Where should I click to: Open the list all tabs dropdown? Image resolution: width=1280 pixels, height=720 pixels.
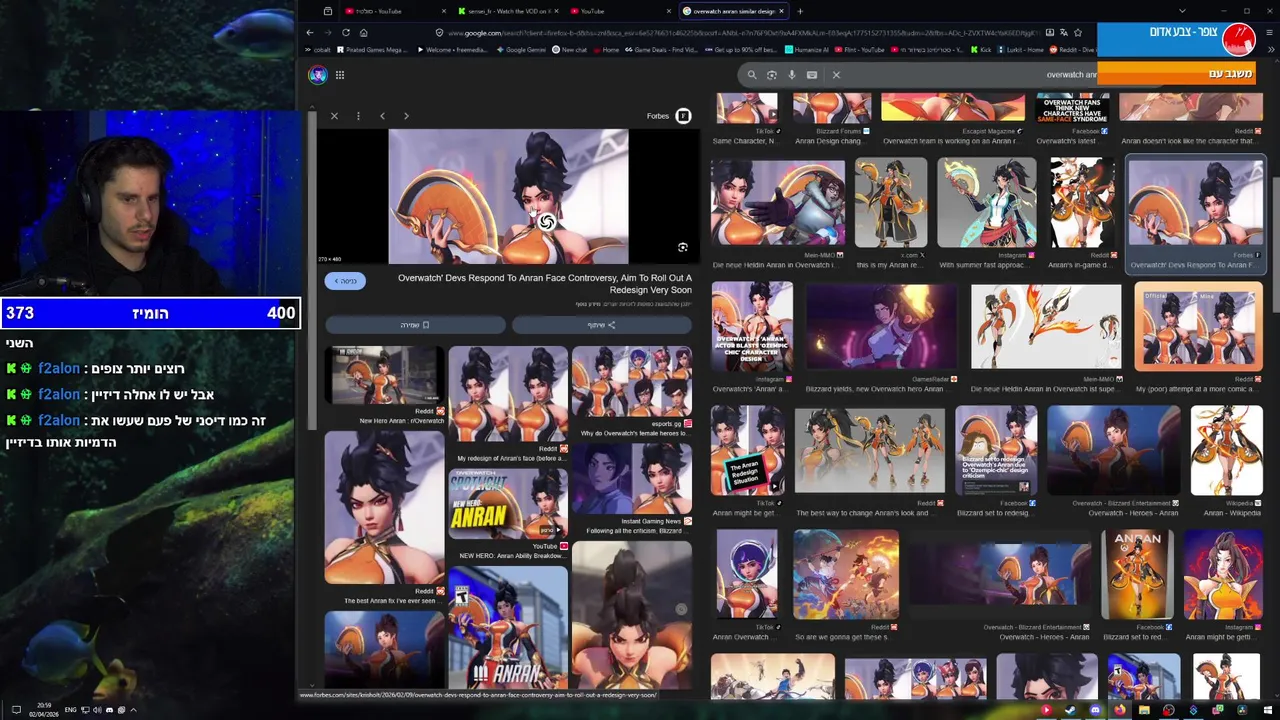click(1183, 11)
